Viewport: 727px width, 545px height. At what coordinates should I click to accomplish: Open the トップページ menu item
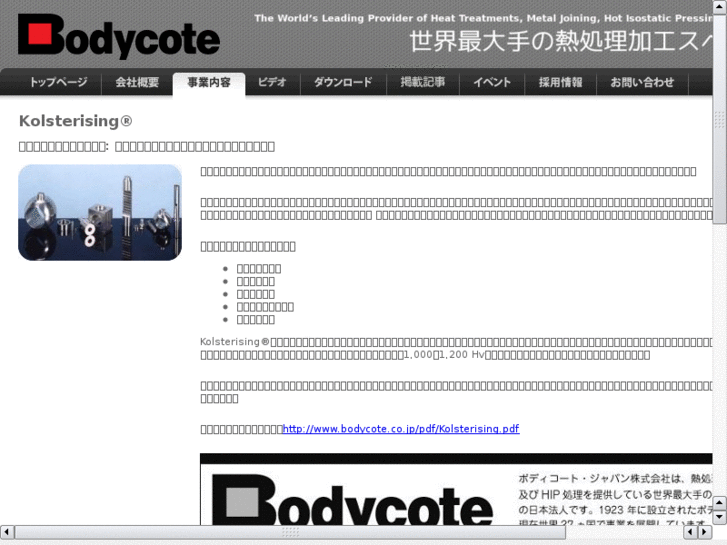pos(58,83)
